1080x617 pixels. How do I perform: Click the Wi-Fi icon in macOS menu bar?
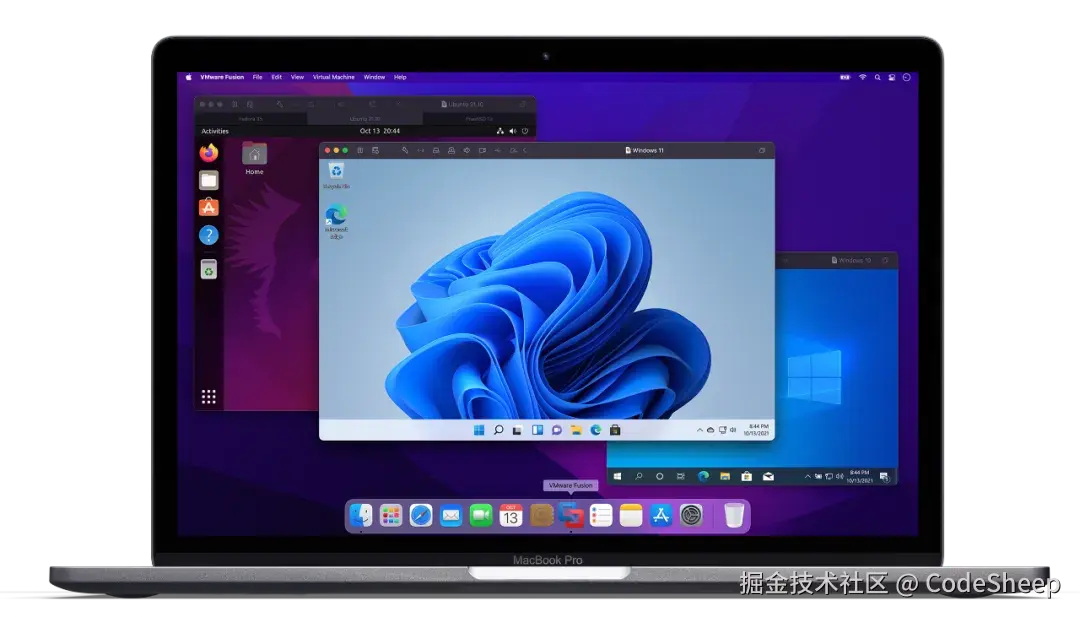tap(862, 77)
